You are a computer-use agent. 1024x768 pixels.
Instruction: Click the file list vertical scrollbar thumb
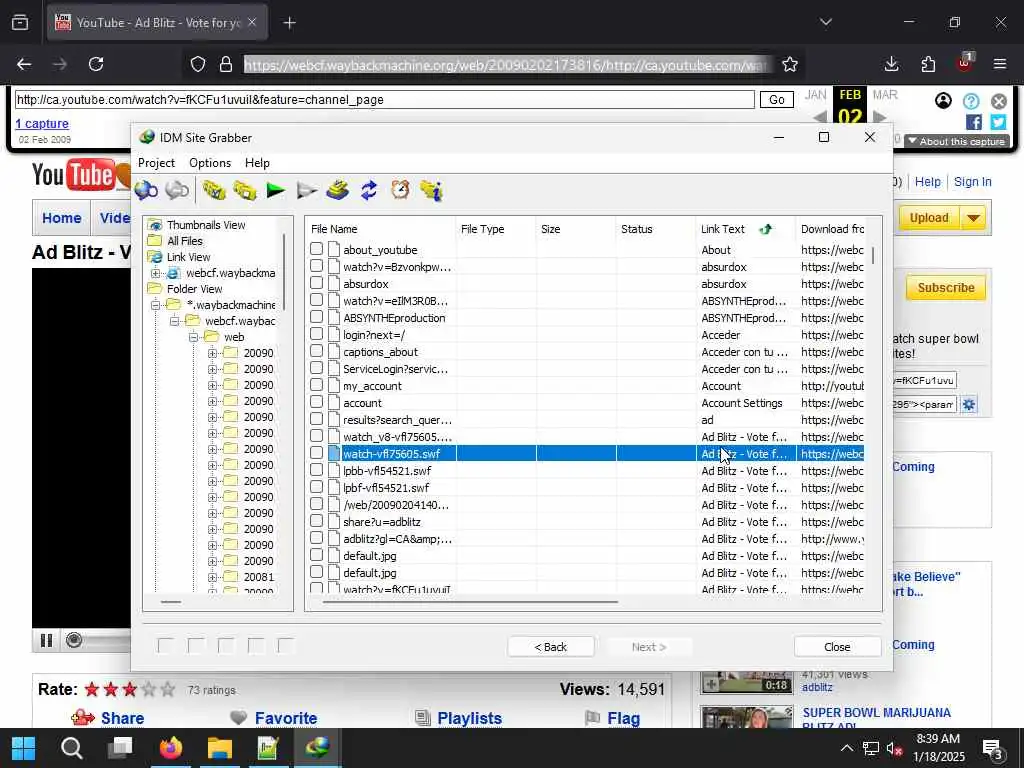873,255
